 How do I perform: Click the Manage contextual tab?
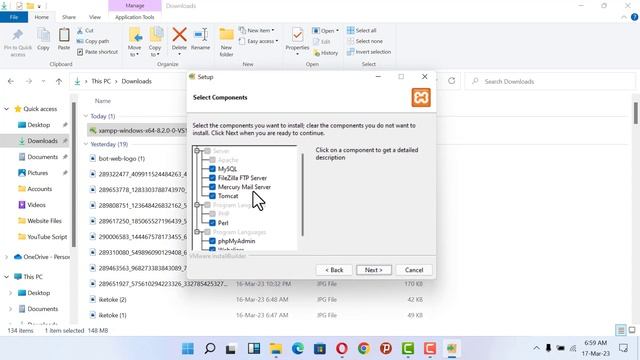click(135, 6)
